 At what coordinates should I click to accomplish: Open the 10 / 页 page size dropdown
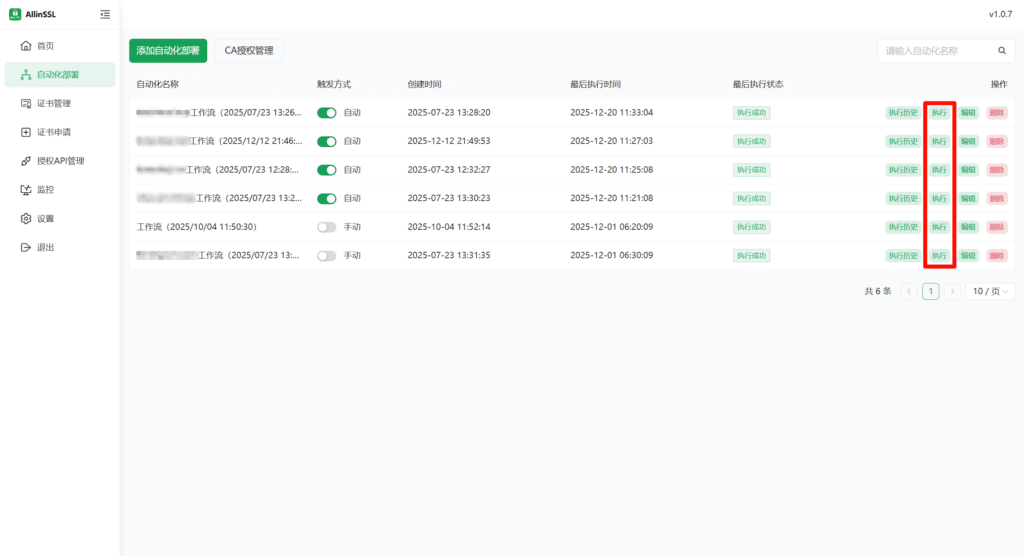coord(990,291)
